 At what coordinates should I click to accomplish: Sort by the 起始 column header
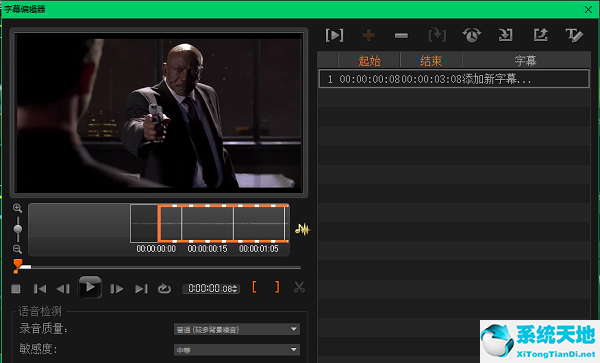369,60
